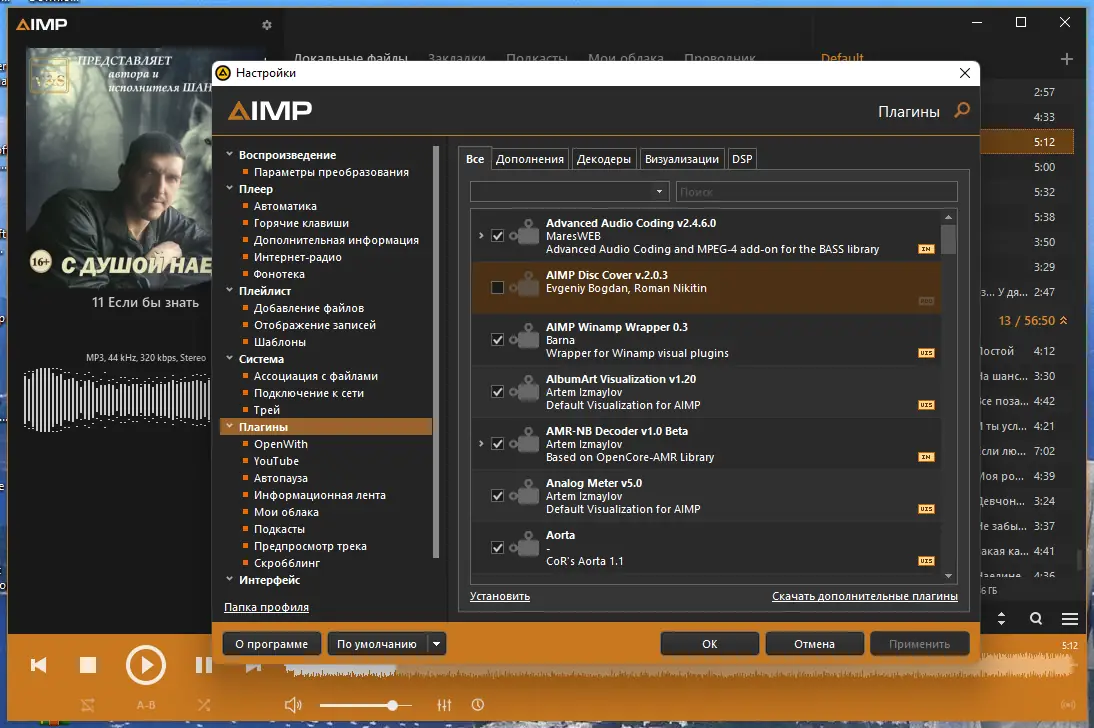
Task: Click the VIS badge of AIMP Winamp Wrapper
Action: (926, 353)
